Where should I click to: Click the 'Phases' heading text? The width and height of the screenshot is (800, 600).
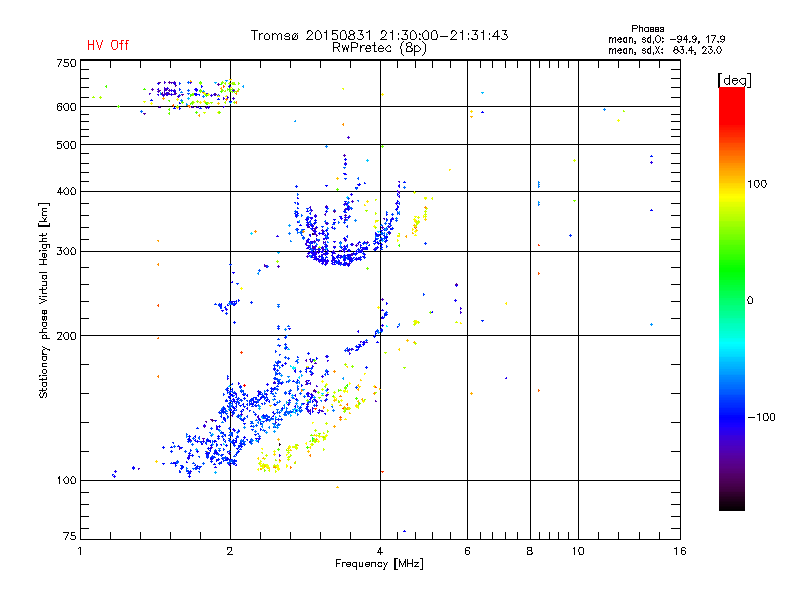pos(647,29)
